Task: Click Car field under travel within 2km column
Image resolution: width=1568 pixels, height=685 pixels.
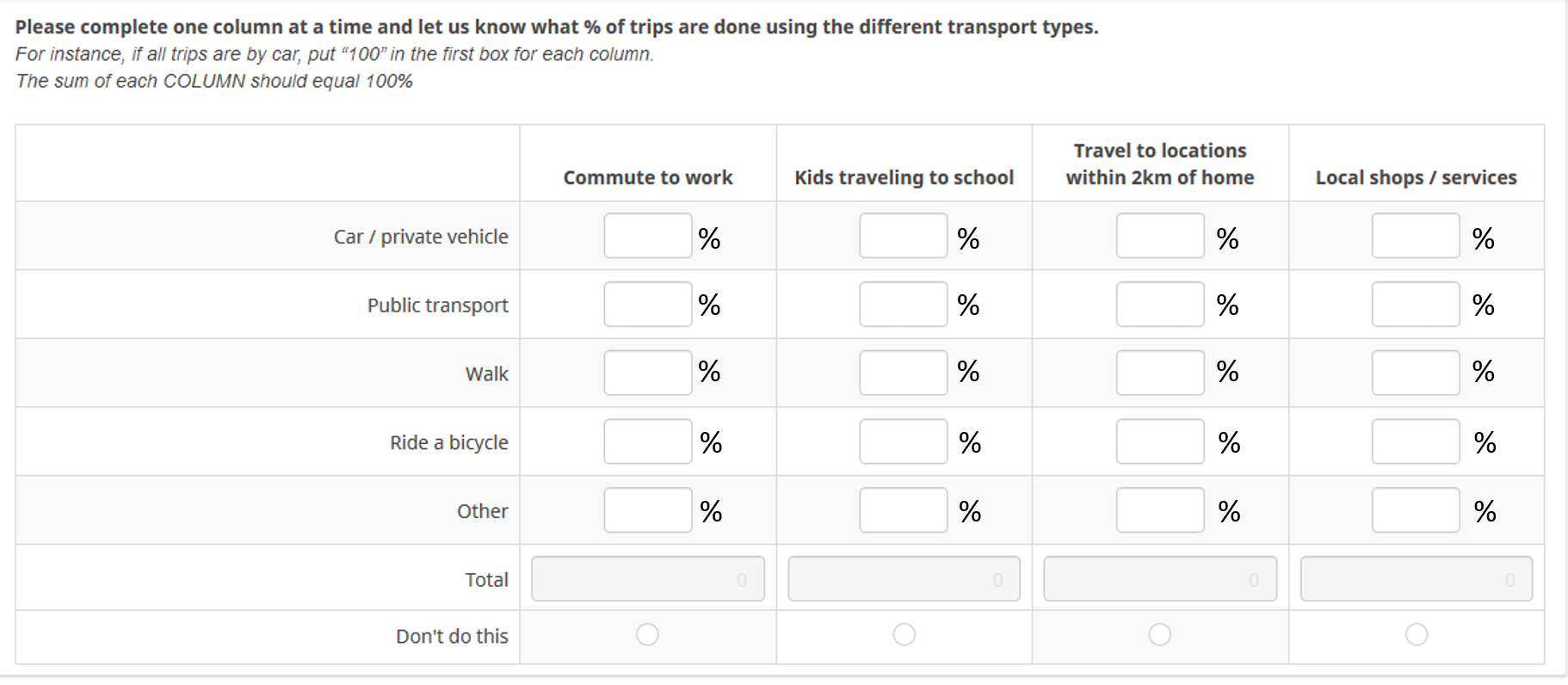Action: pos(1159,236)
